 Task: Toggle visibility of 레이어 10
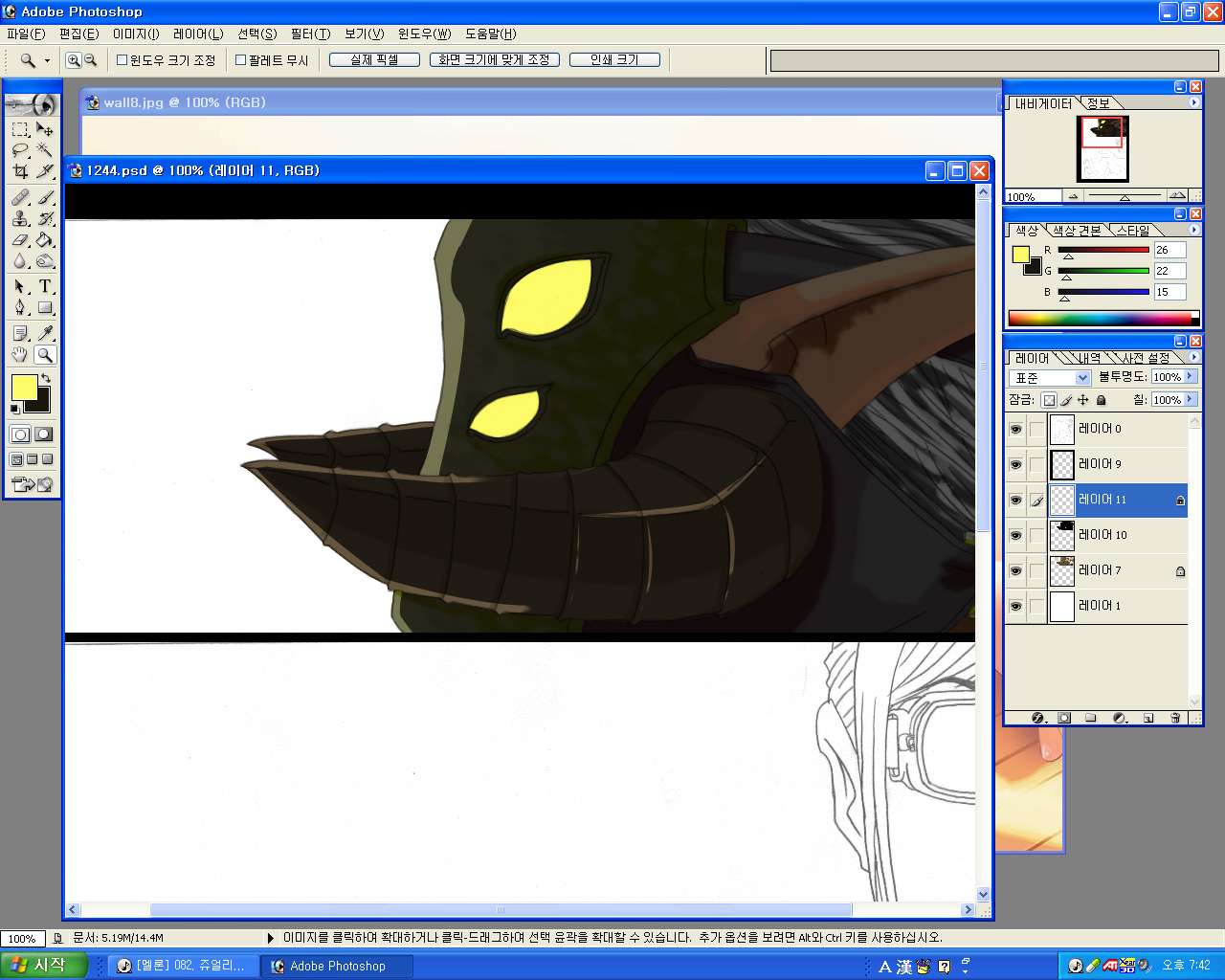click(1015, 535)
